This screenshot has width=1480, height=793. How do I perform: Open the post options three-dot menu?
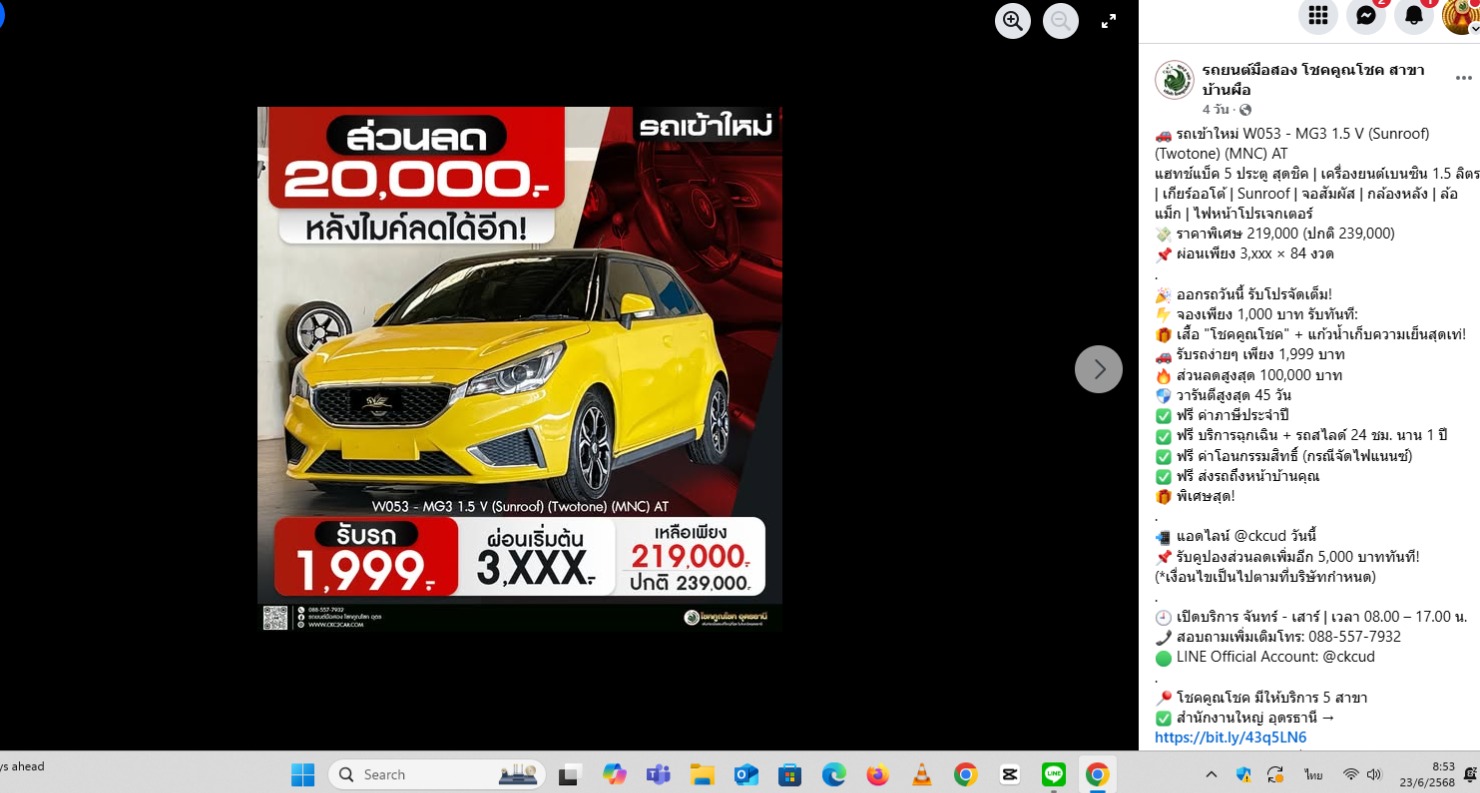[x=1464, y=78]
